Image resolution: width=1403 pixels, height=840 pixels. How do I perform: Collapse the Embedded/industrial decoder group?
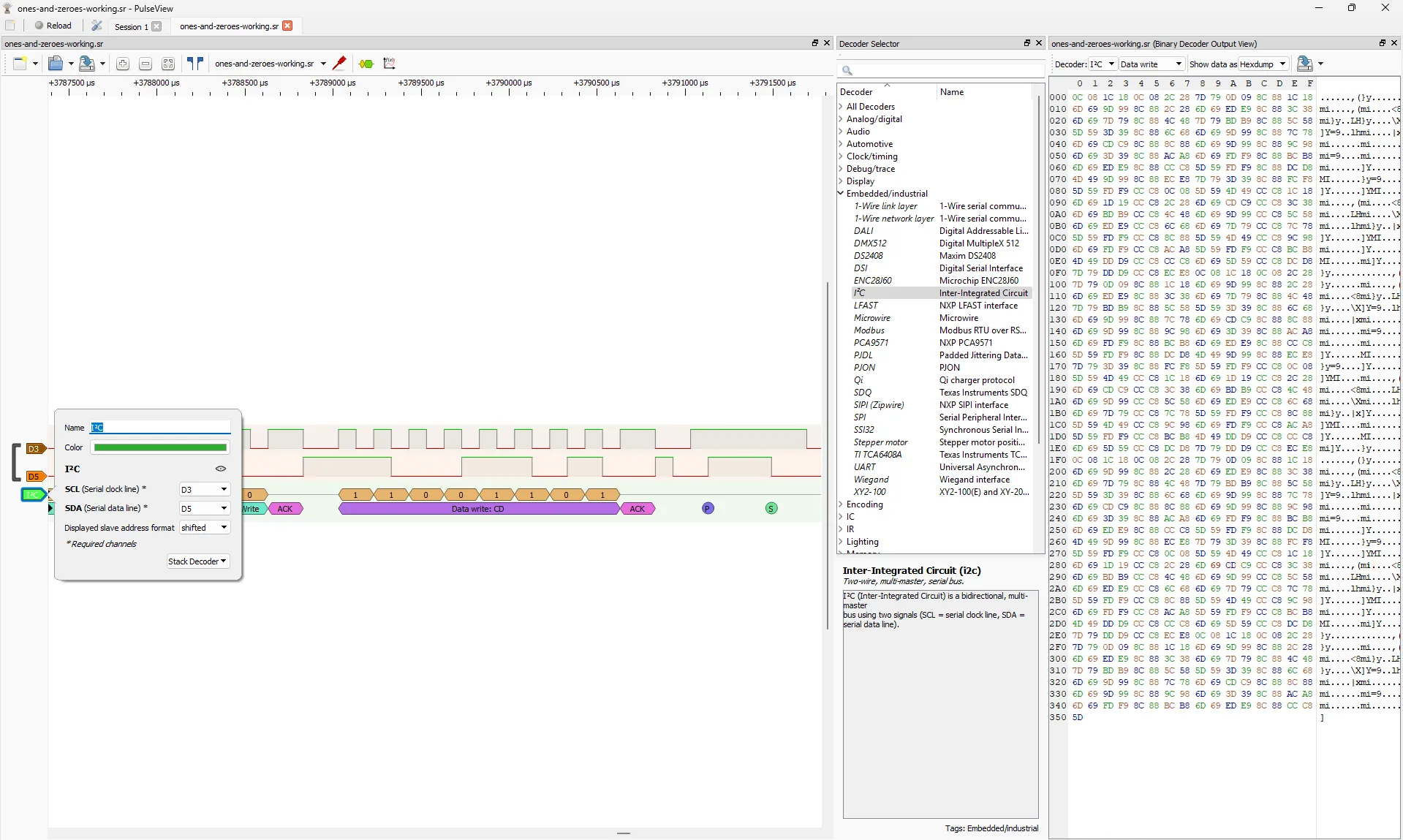tap(842, 193)
